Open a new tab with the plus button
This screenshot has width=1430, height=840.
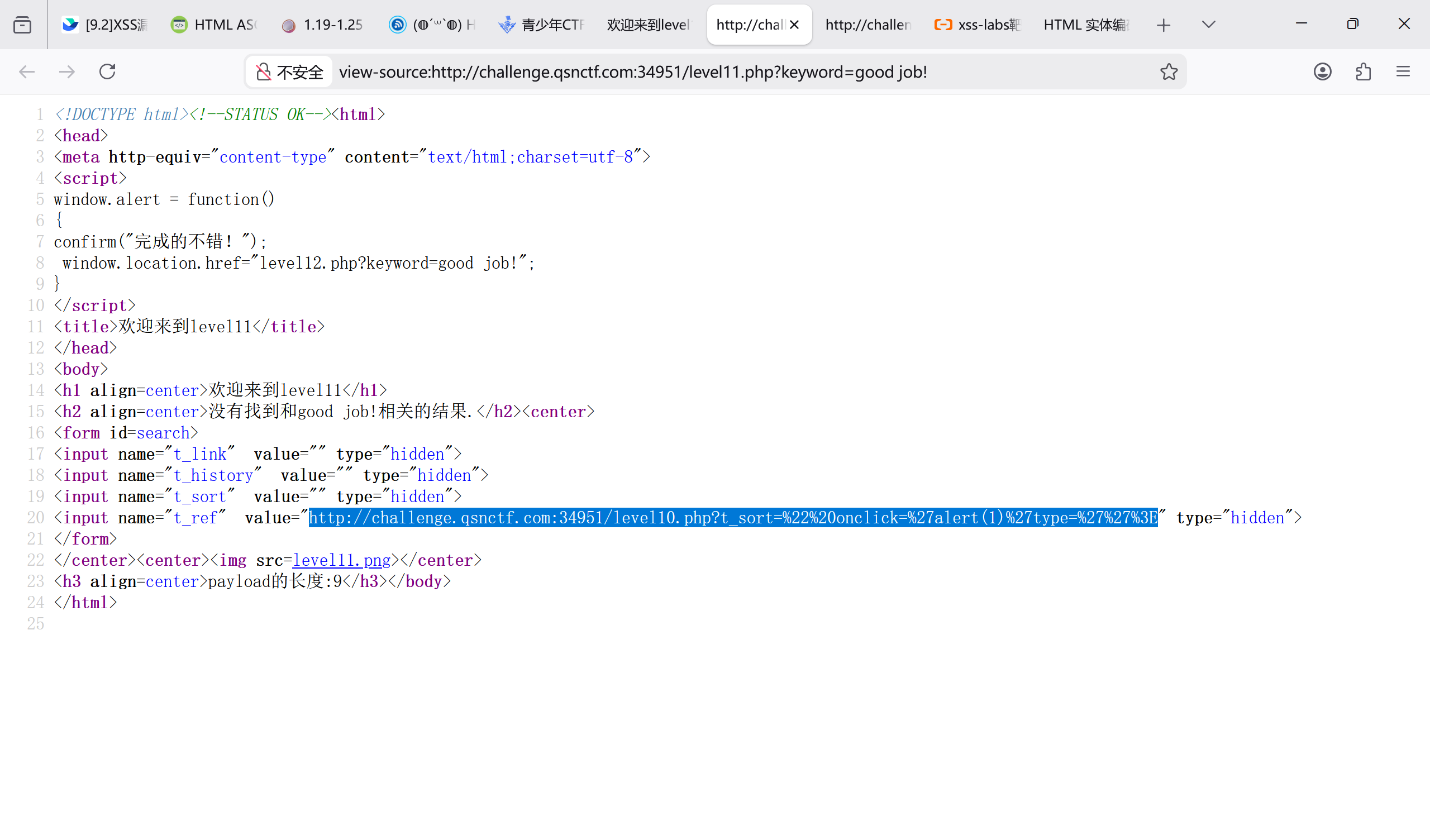coord(1164,25)
